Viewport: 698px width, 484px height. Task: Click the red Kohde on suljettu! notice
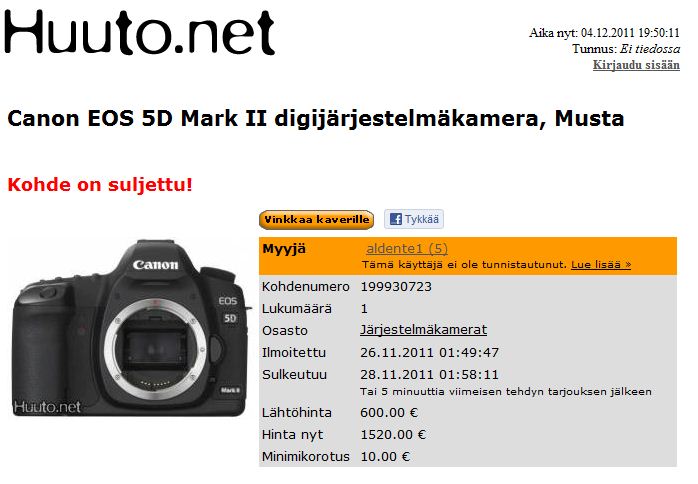(100, 184)
